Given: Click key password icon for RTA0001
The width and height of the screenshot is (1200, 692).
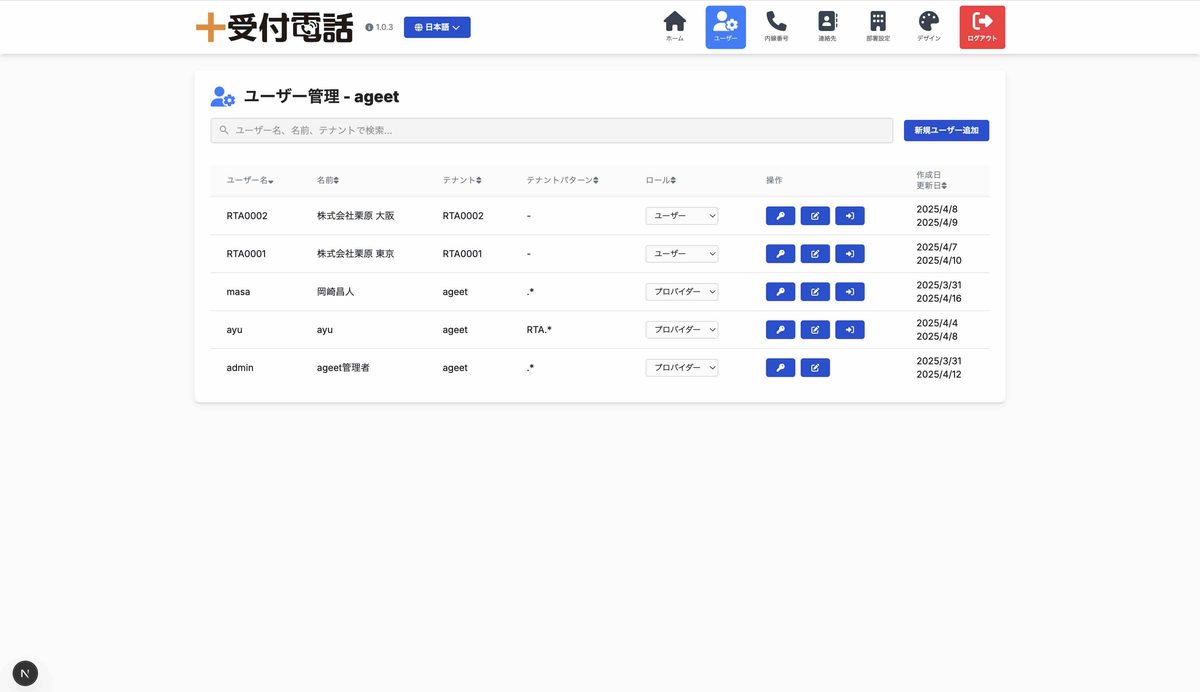Looking at the screenshot, I should 780,254.
